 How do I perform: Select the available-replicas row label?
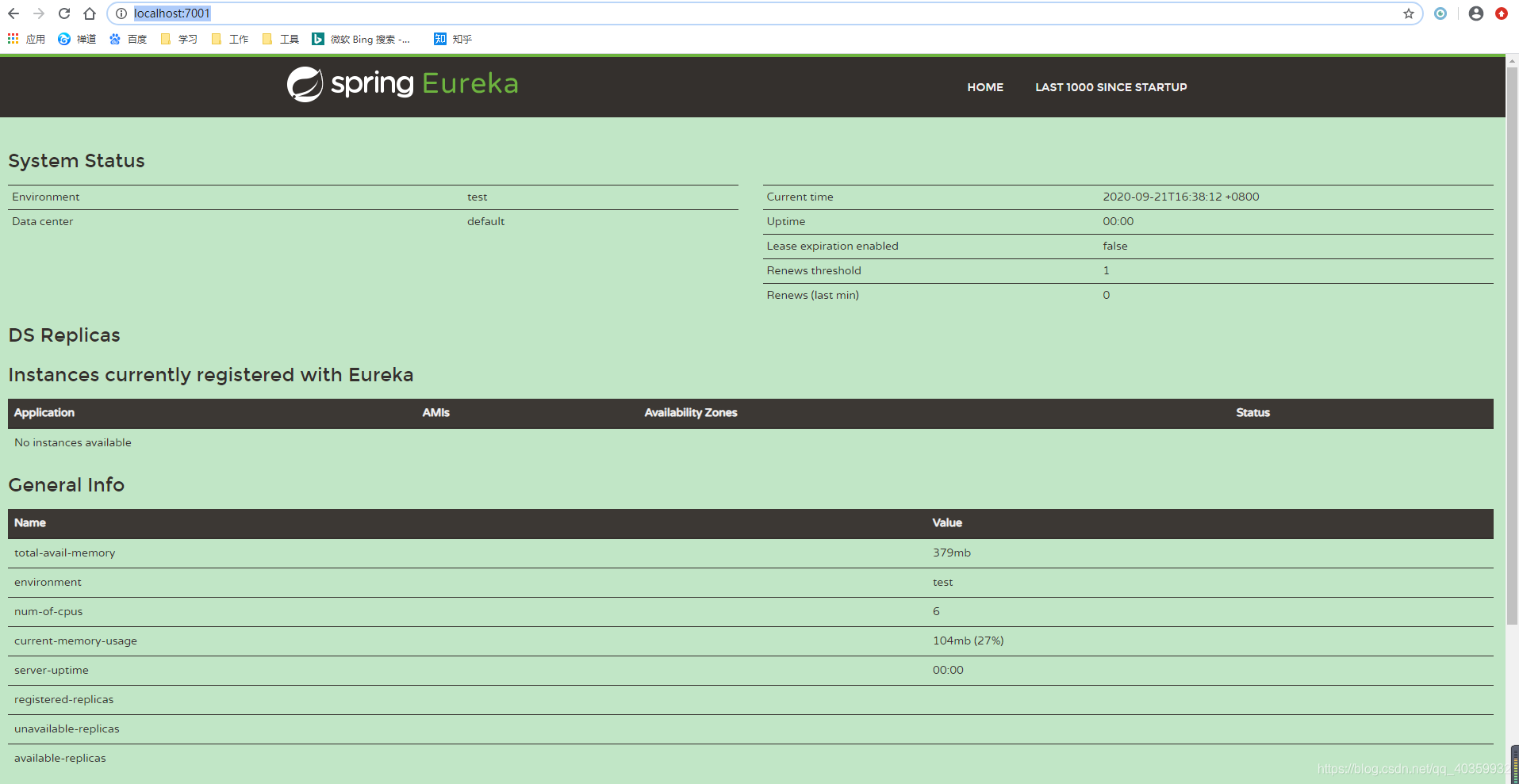point(60,758)
